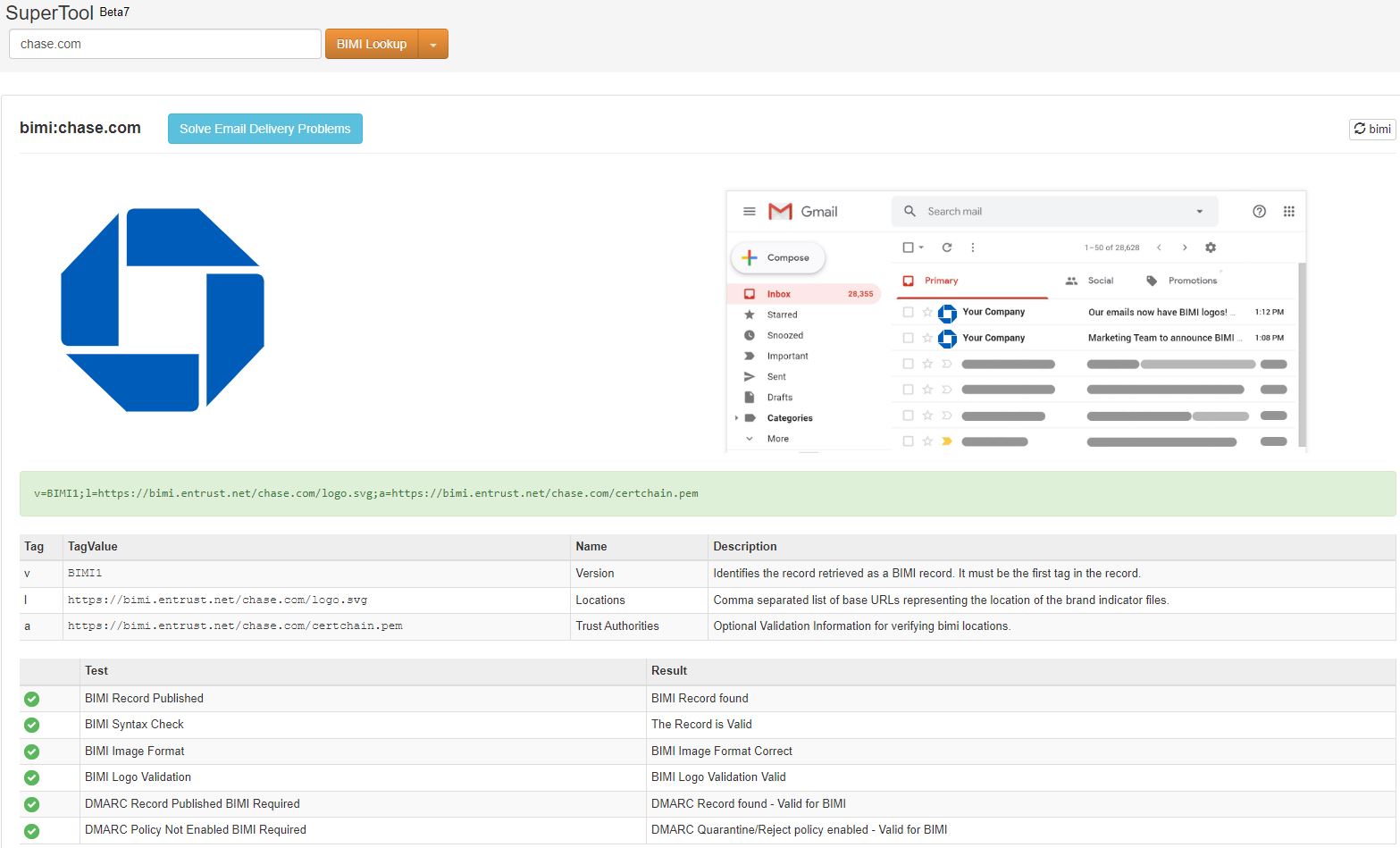The width and height of the screenshot is (1400, 848).
Task: Click the 'BIMI Image Format' test name
Action: coord(135,751)
